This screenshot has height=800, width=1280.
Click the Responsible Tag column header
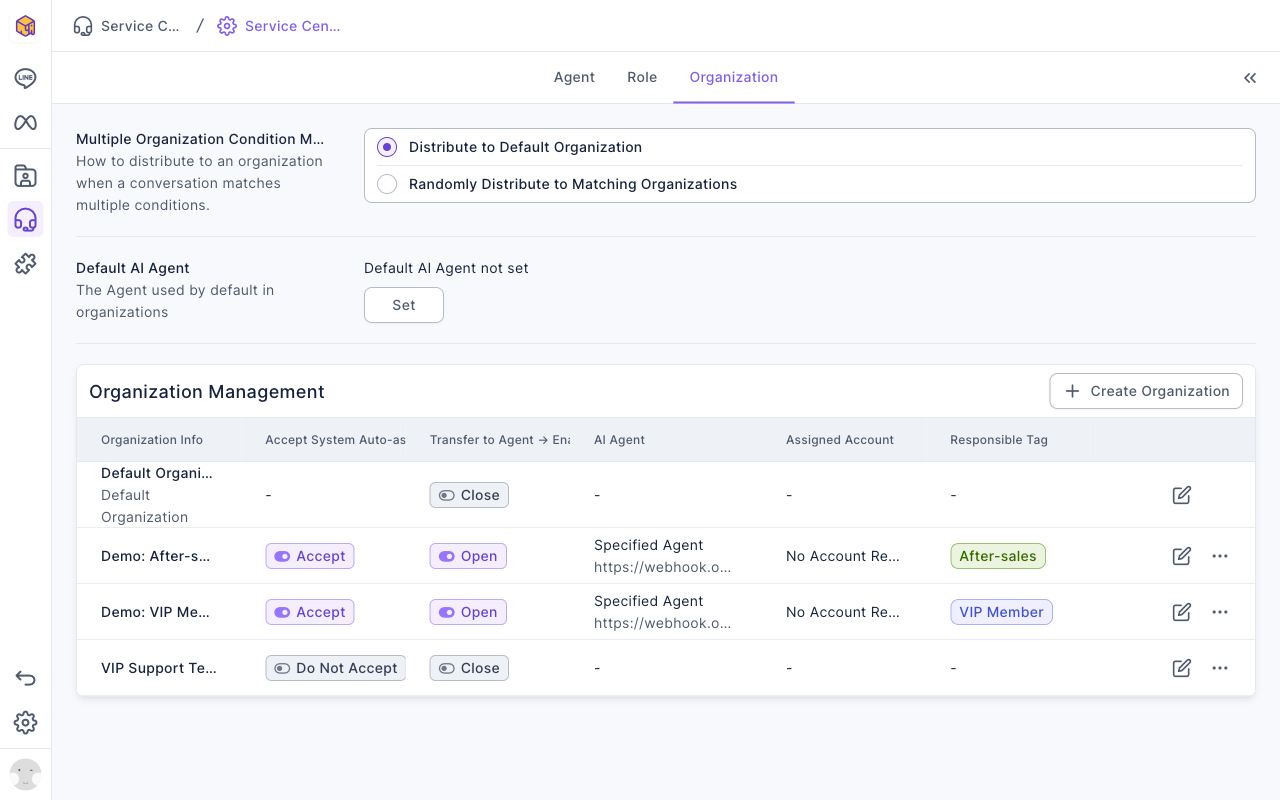[x=999, y=440]
